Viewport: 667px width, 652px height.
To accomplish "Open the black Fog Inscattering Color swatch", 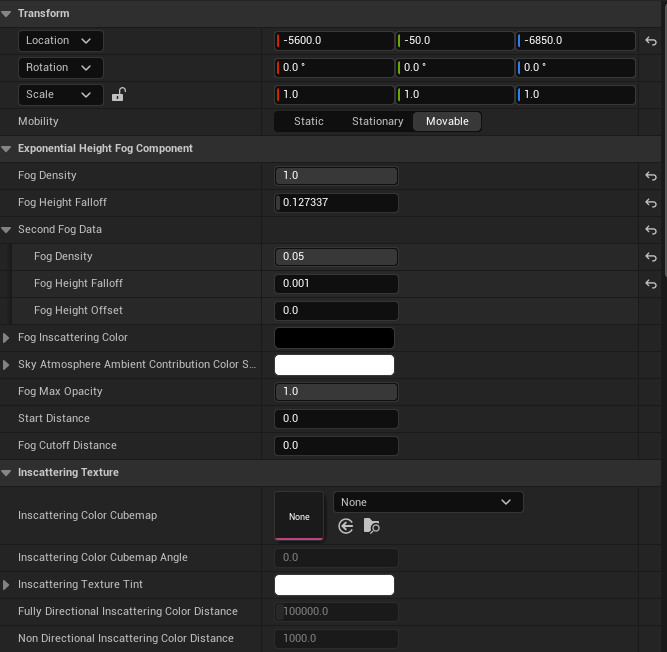I will click(334, 338).
